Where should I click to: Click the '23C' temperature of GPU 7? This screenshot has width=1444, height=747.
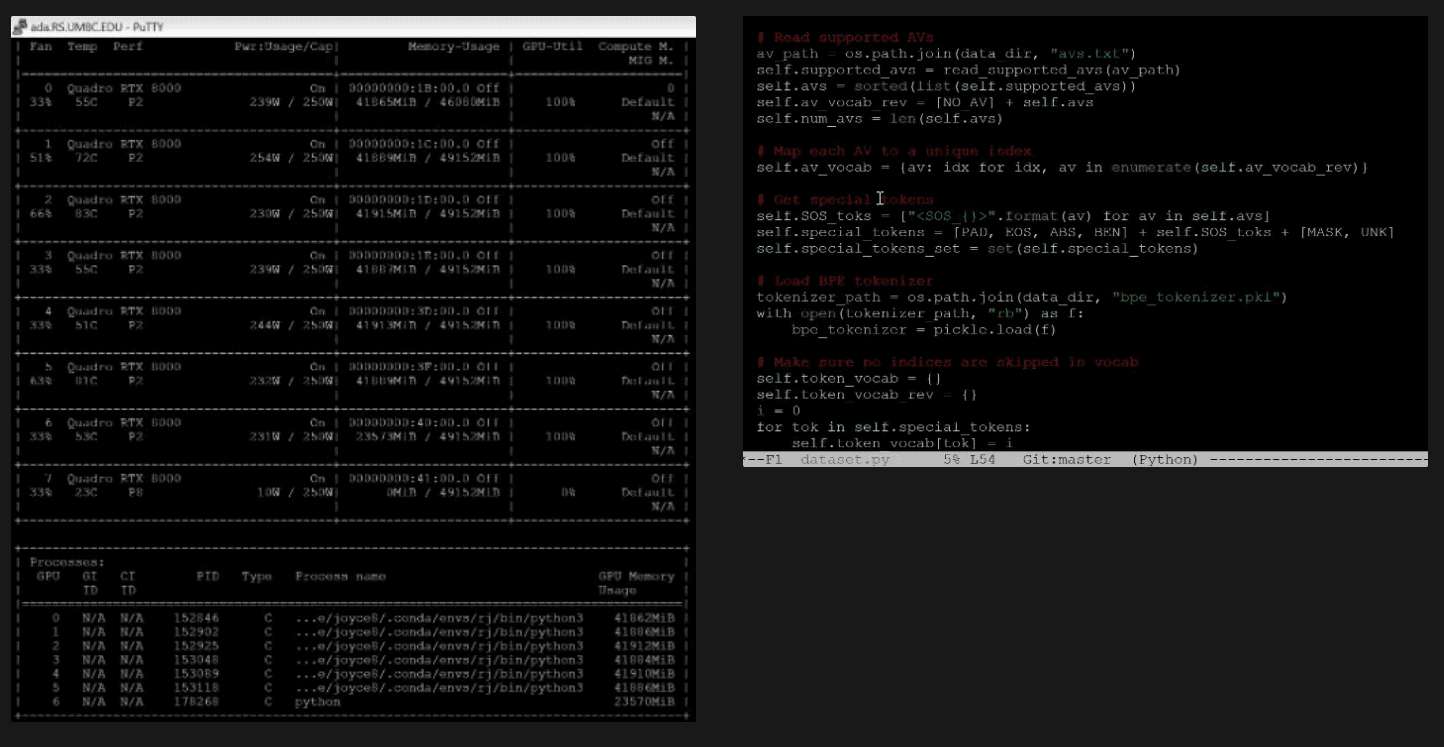click(86, 493)
